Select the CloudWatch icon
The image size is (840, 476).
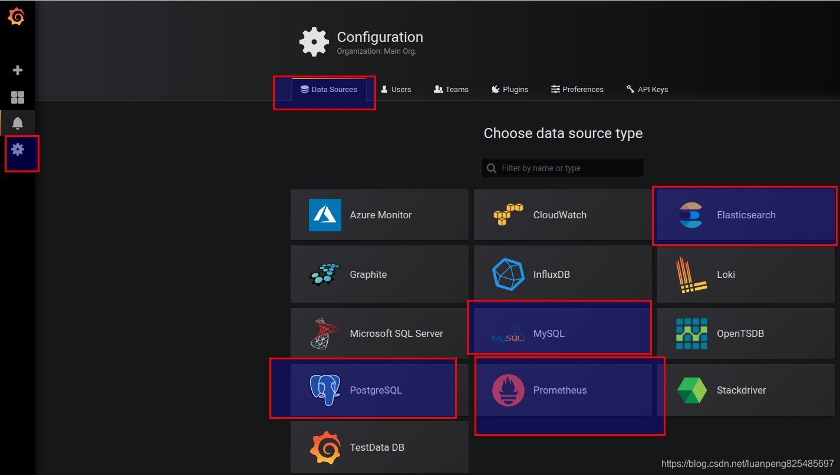point(508,215)
